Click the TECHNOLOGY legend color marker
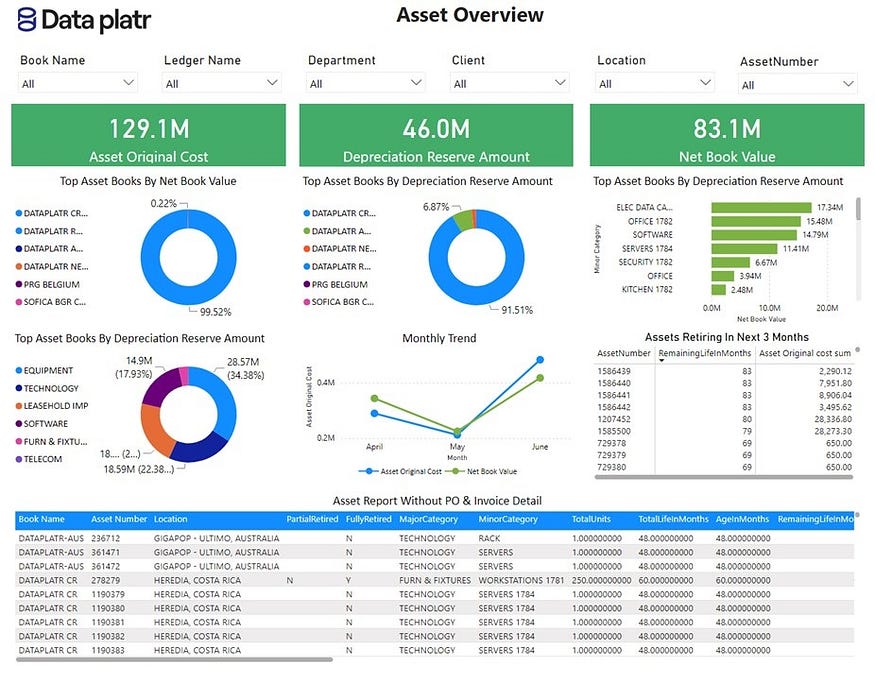This screenshot has height=680, width=875. click(19, 388)
